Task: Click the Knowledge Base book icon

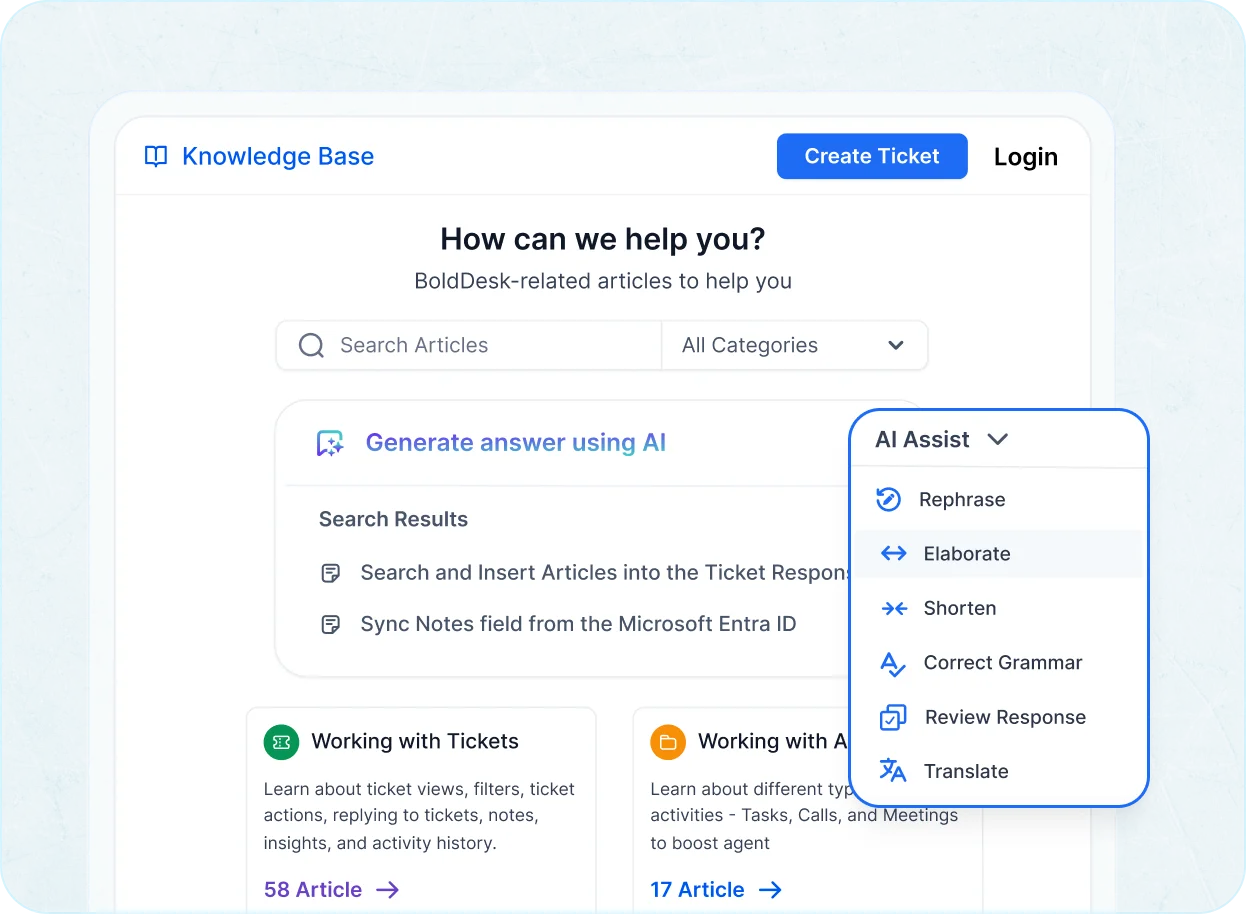Action: coord(156,156)
